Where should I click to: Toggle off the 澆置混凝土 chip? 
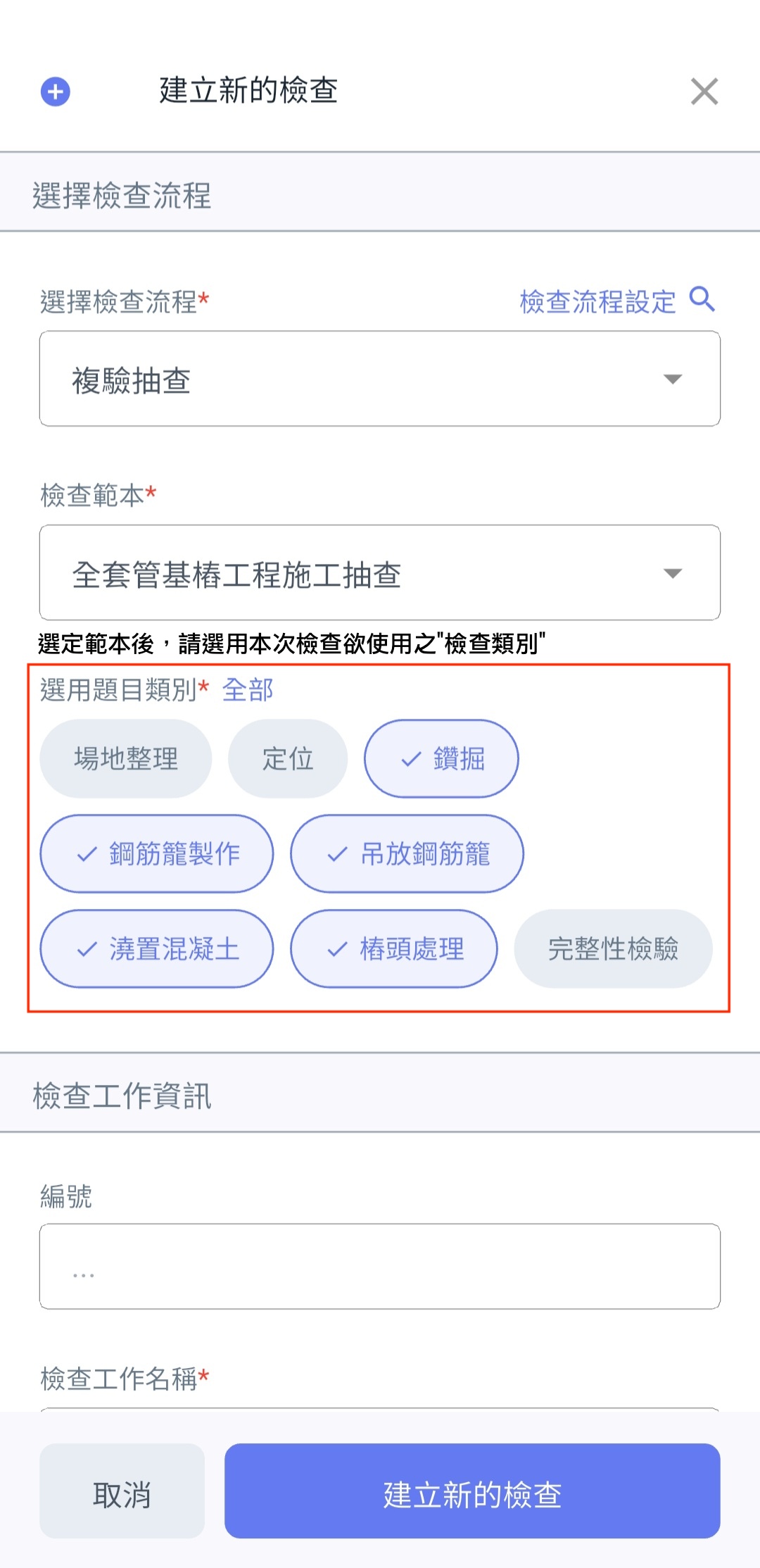tap(157, 949)
